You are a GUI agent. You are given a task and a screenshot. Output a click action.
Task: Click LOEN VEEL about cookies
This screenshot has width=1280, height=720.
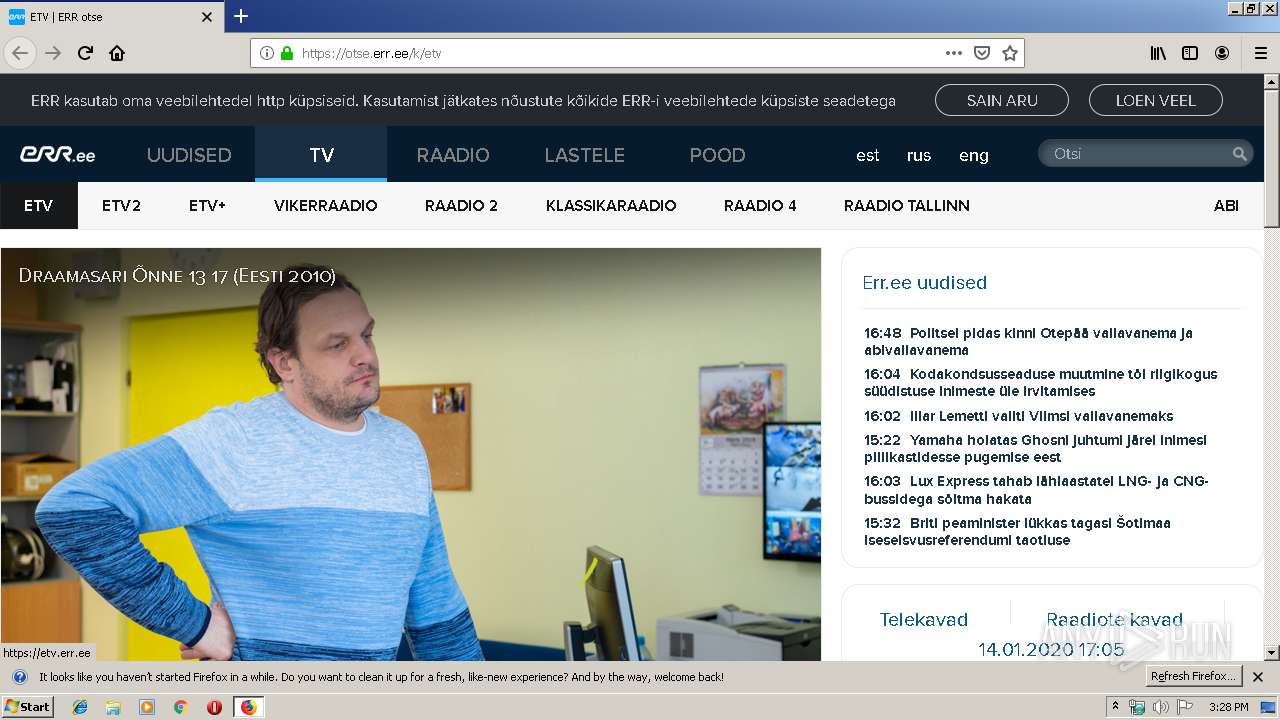coord(1155,100)
